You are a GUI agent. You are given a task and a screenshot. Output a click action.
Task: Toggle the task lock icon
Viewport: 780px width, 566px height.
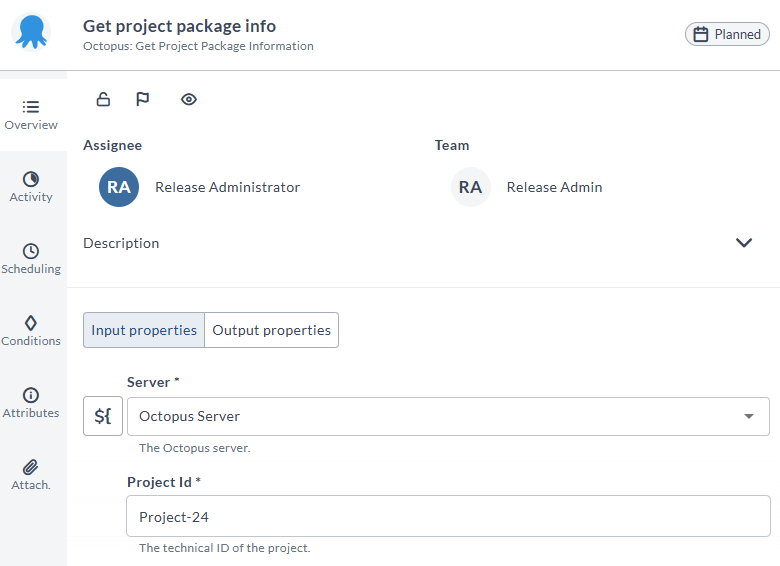(x=103, y=99)
